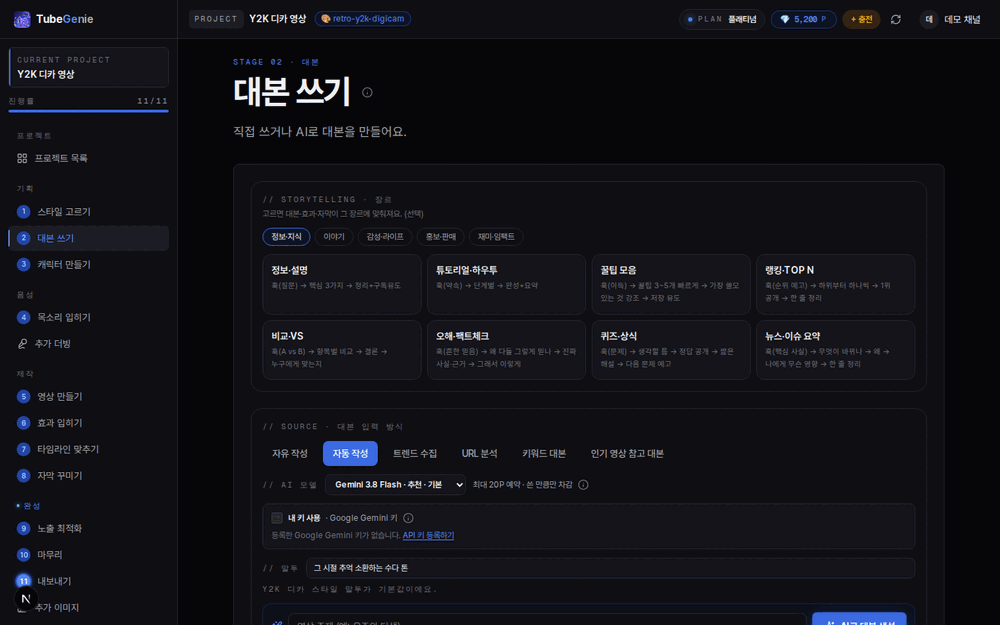Go to step 6 효과 입히기
Viewport: 1000px width, 625px height.
pos(89,423)
